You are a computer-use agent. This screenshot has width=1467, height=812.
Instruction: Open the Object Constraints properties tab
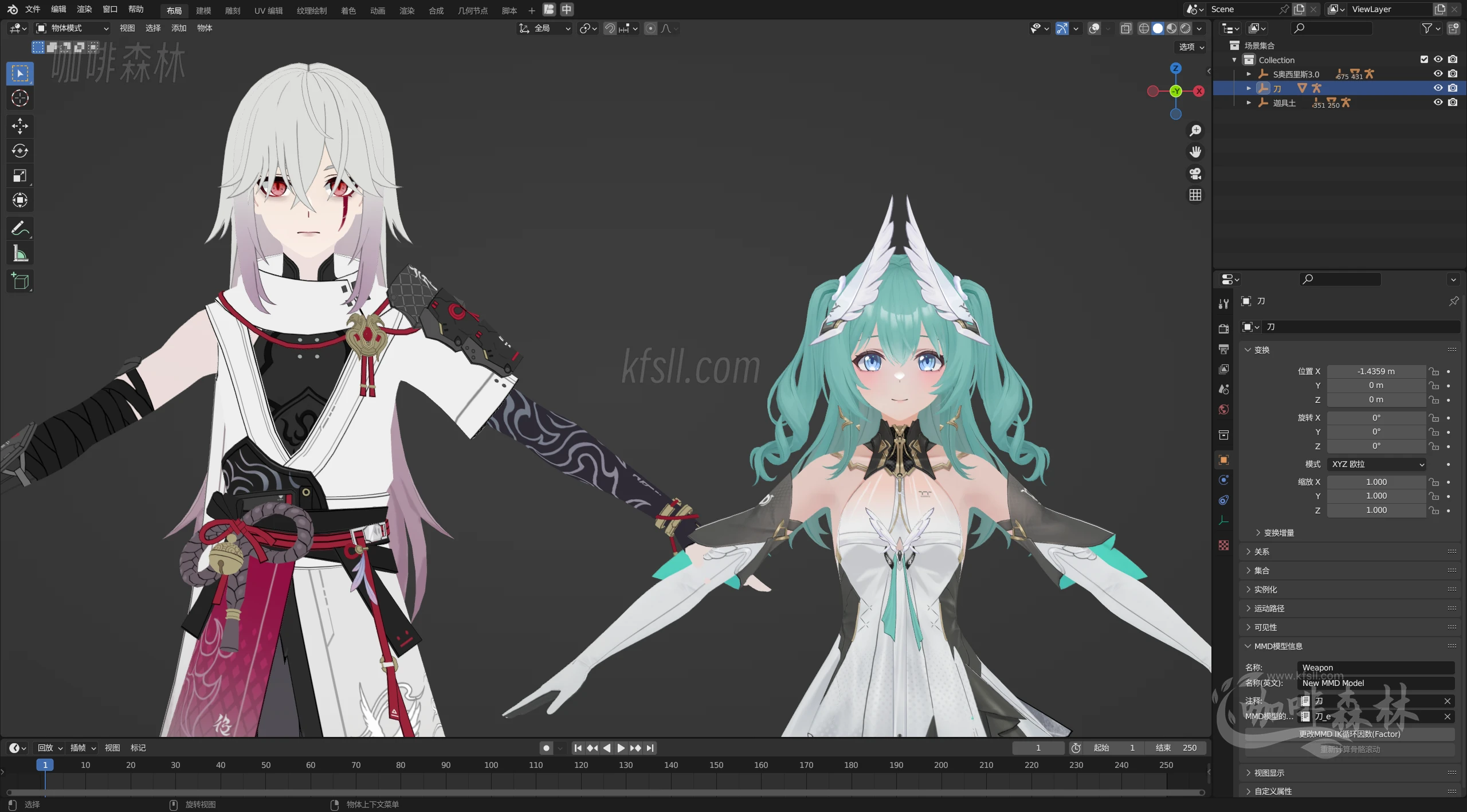pyautogui.click(x=1223, y=500)
